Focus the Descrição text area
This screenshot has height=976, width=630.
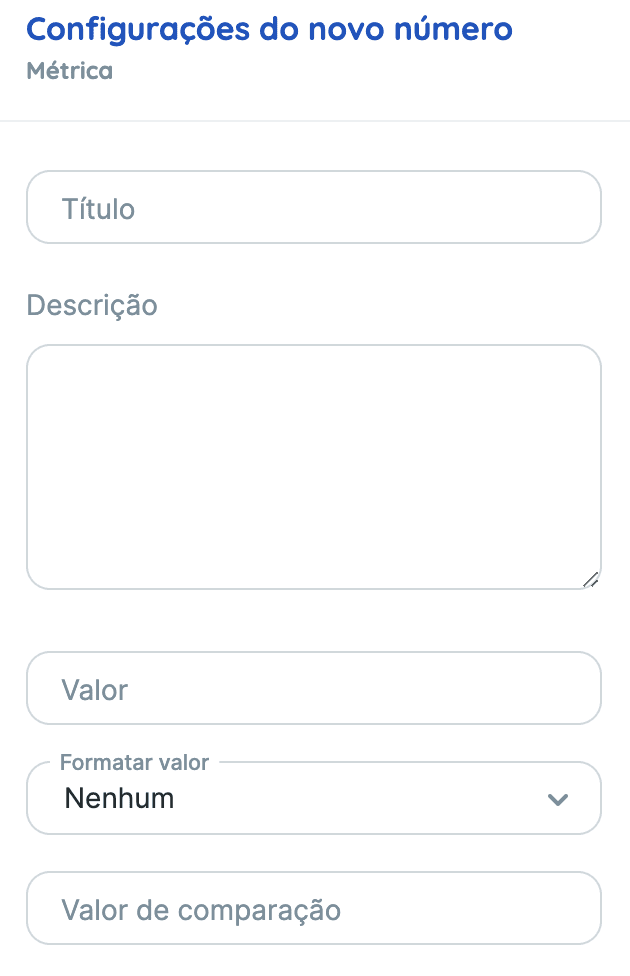tap(314, 465)
